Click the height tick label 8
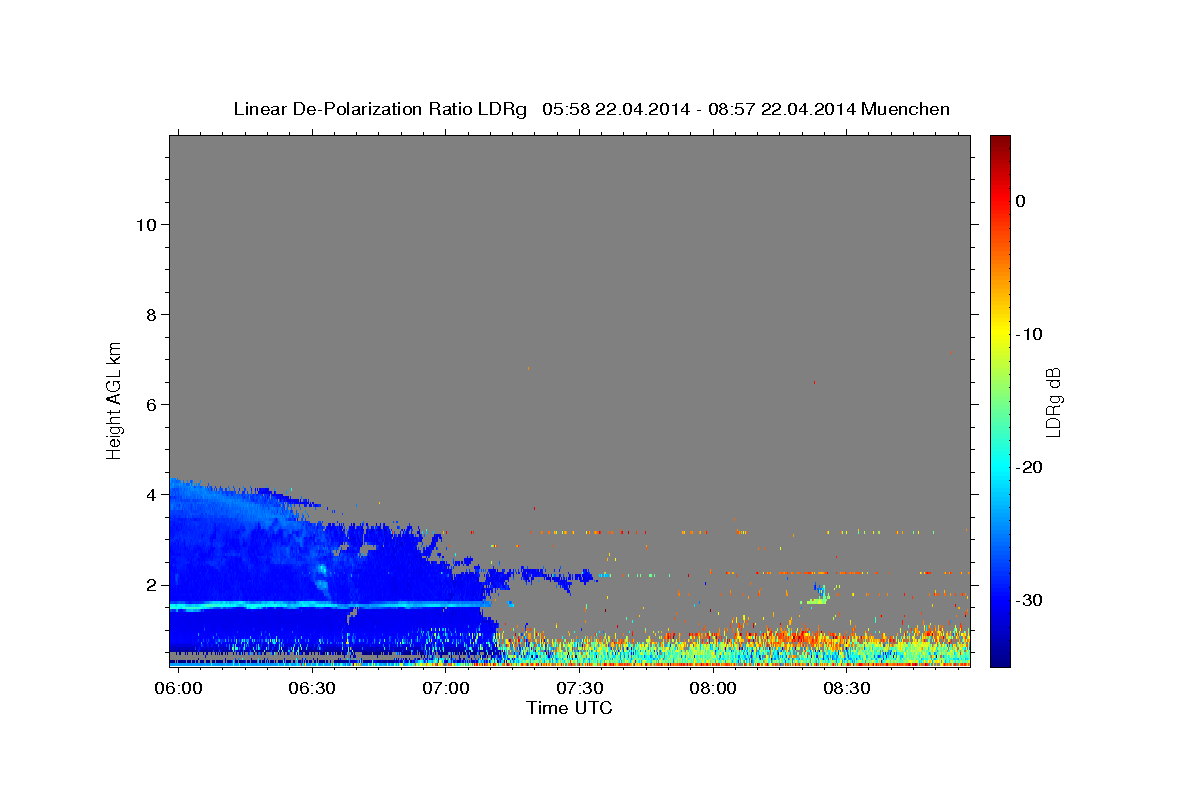The image size is (1200, 800). coord(151,315)
